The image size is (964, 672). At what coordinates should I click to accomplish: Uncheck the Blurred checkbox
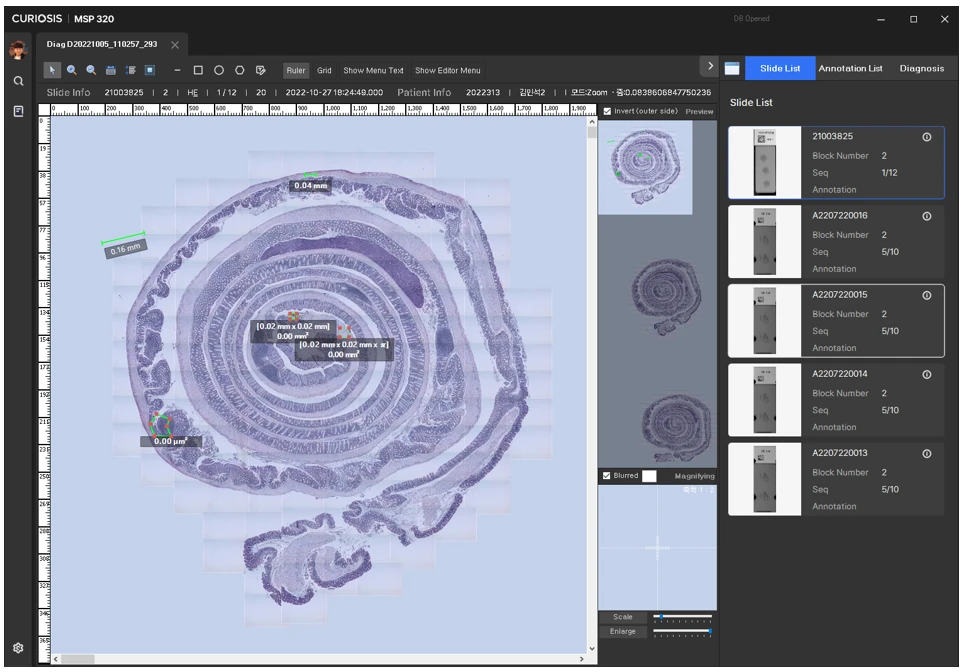click(x=607, y=475)
